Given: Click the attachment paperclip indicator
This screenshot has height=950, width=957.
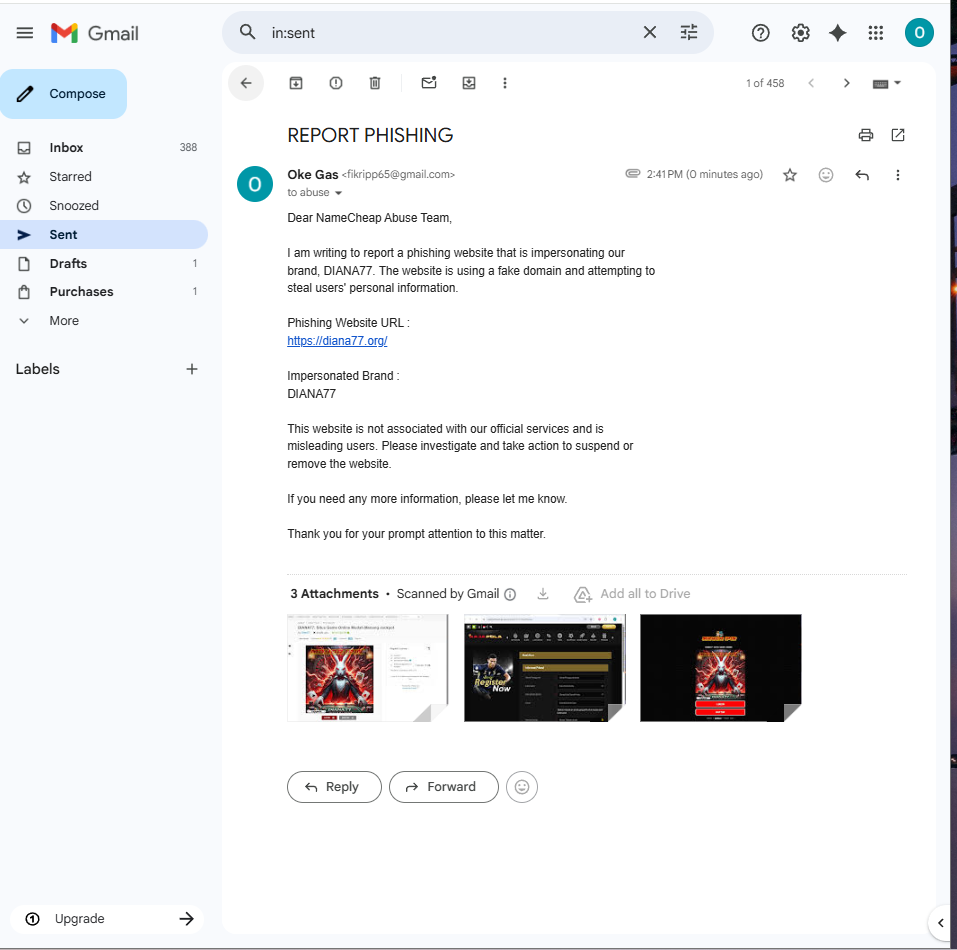Looking at the screenshot, I should pyautogui.click(x=632, y=174).
